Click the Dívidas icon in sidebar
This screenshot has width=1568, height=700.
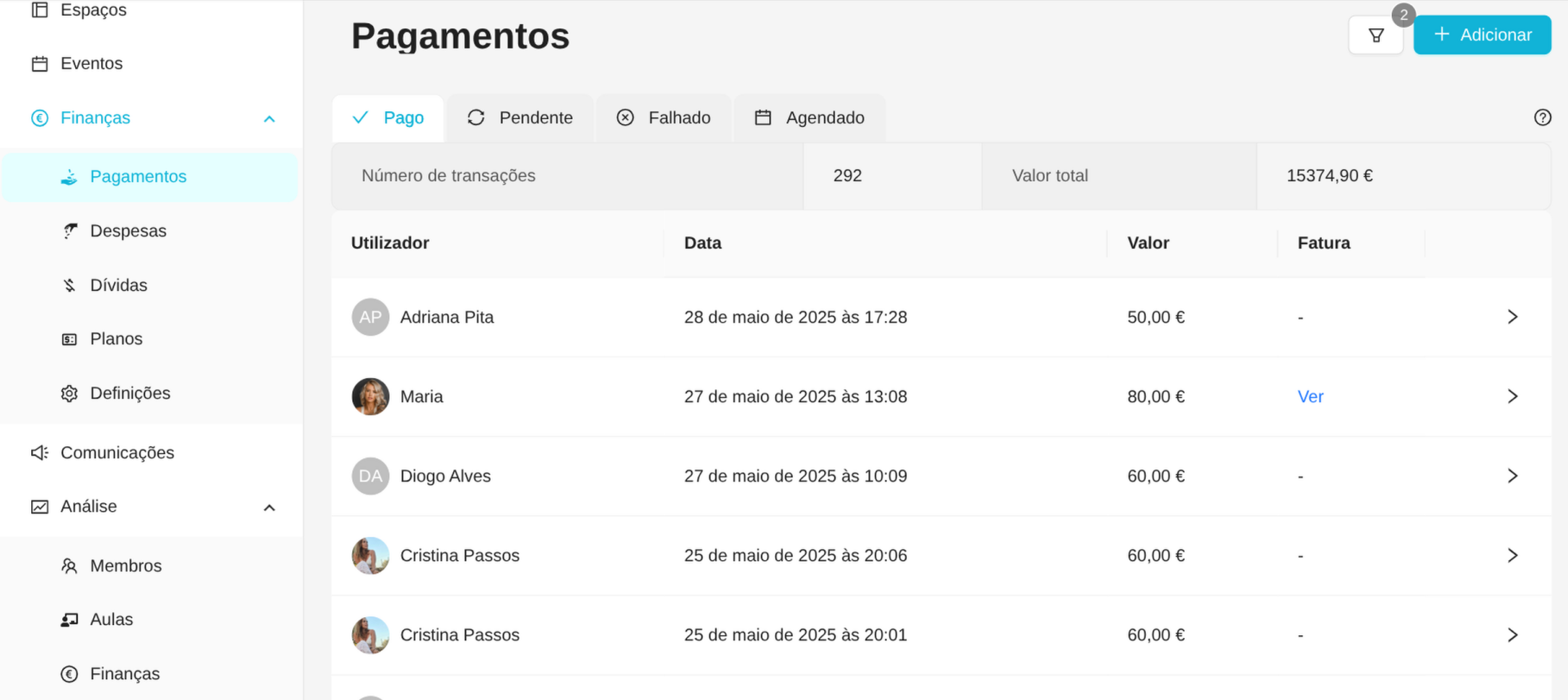click(70, 285)
